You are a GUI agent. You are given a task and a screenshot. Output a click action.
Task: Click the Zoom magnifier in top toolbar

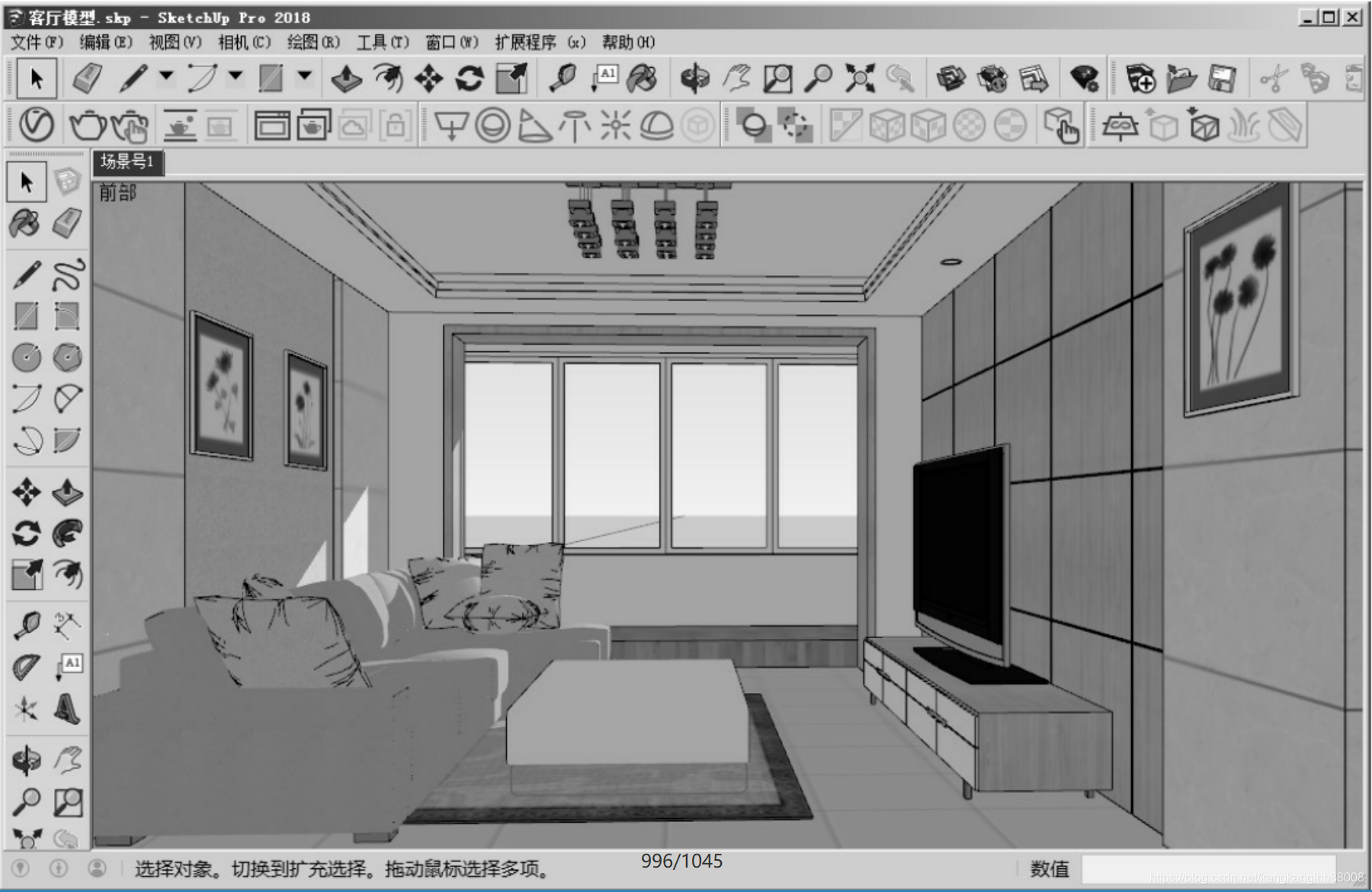click(x=819, y=79)
